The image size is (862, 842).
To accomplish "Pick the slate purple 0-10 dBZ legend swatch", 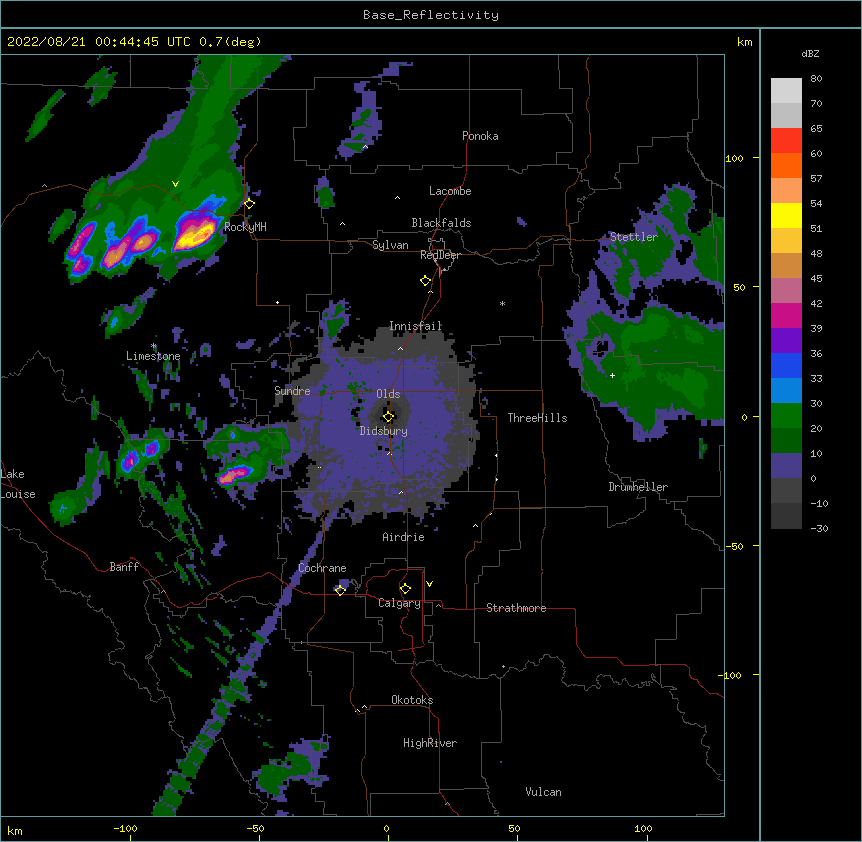I will point(786,466).
